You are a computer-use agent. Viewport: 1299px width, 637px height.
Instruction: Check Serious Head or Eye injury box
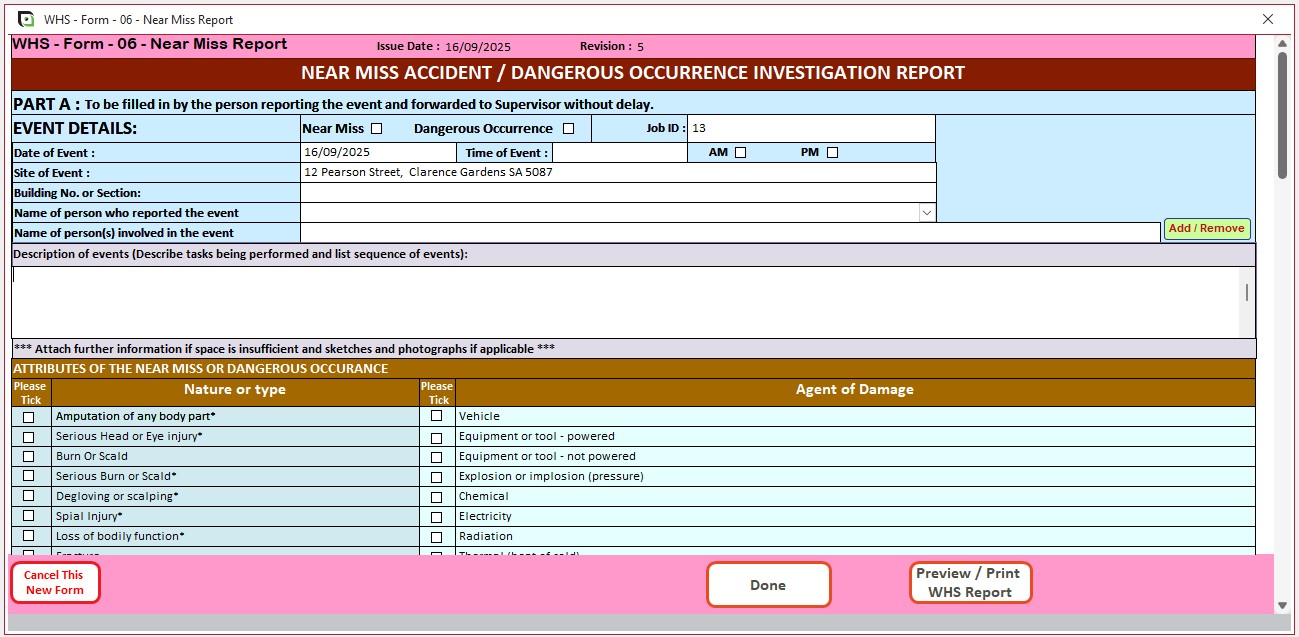[28, 436]
